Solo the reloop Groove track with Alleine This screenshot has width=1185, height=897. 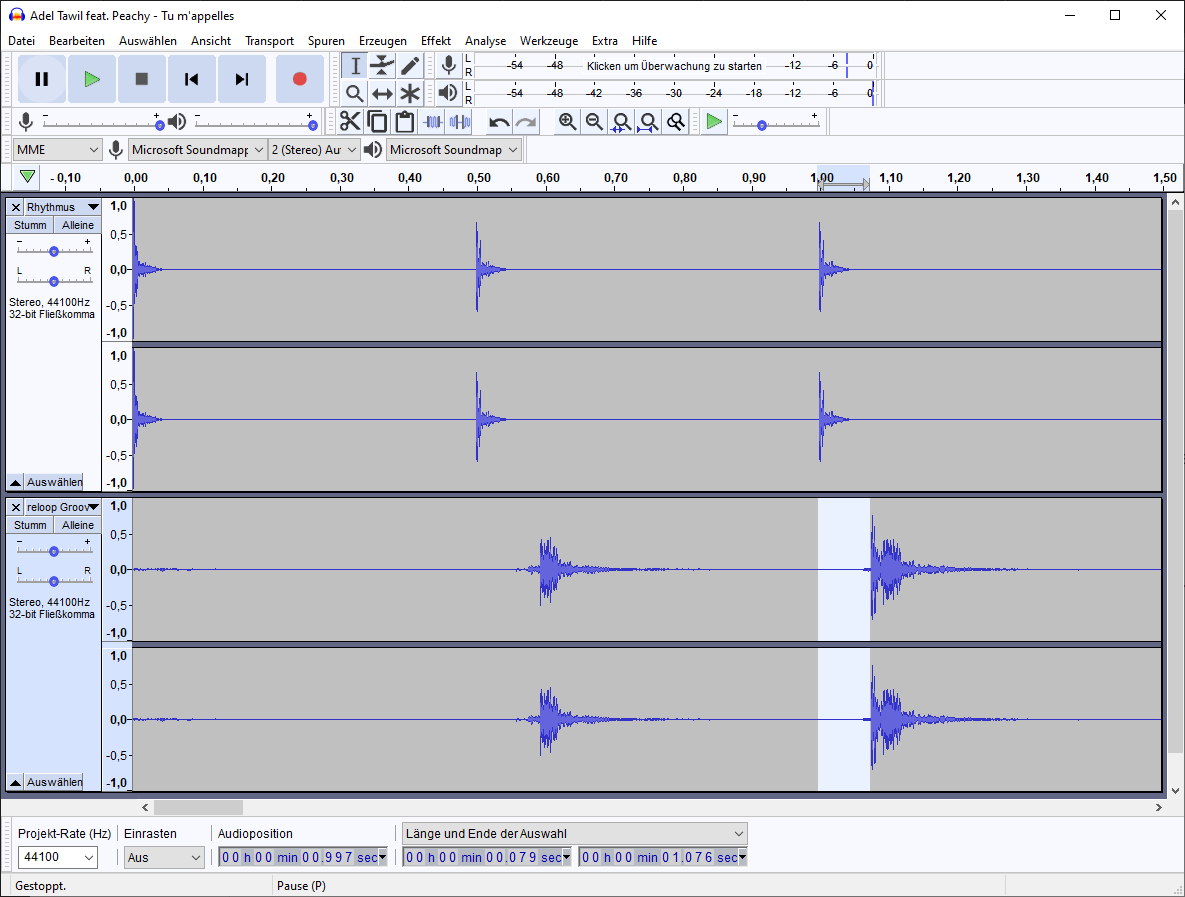[78, 525]
